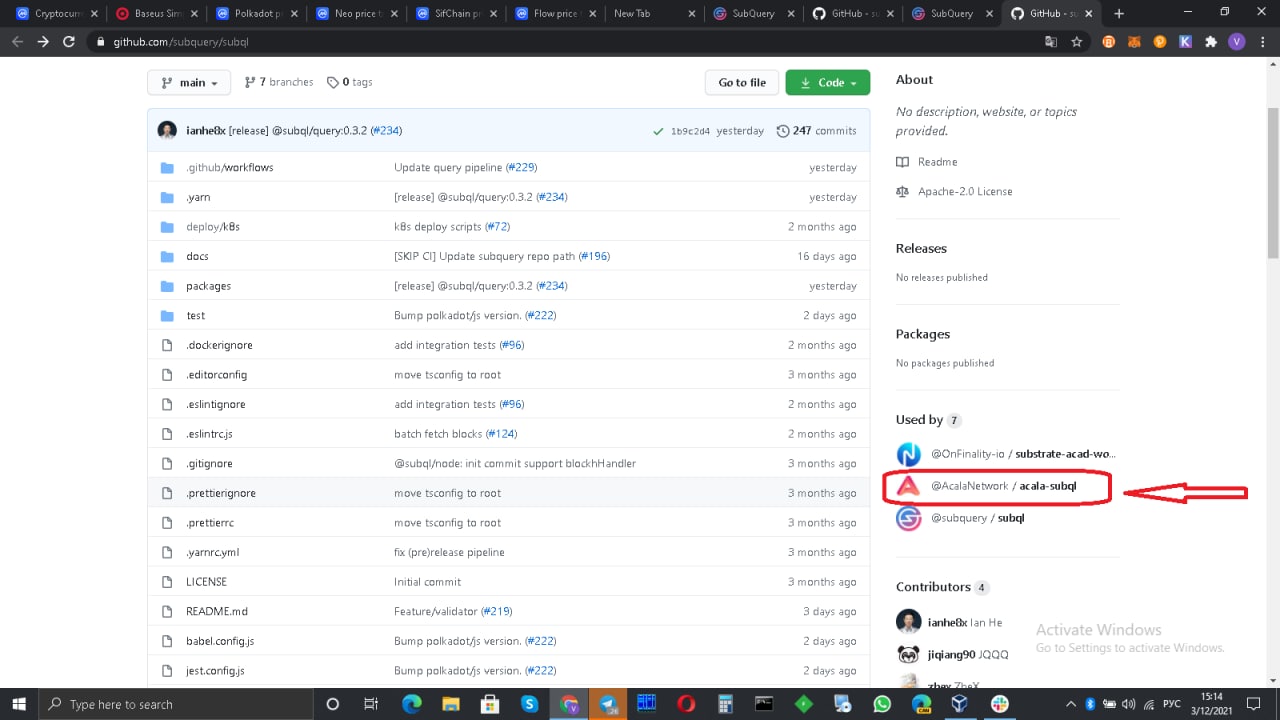Open Microsoft Edge from the taskbar
Image resolution: width=1280 pixels, height=720 pixels.
point(412,704)
